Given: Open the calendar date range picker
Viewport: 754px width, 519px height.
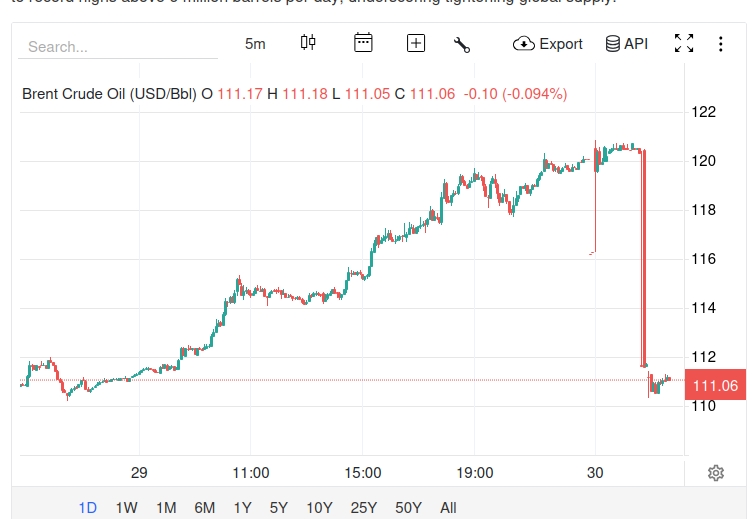Looking at the screenshot, I should pyautogui.click(x=363, y=43).
